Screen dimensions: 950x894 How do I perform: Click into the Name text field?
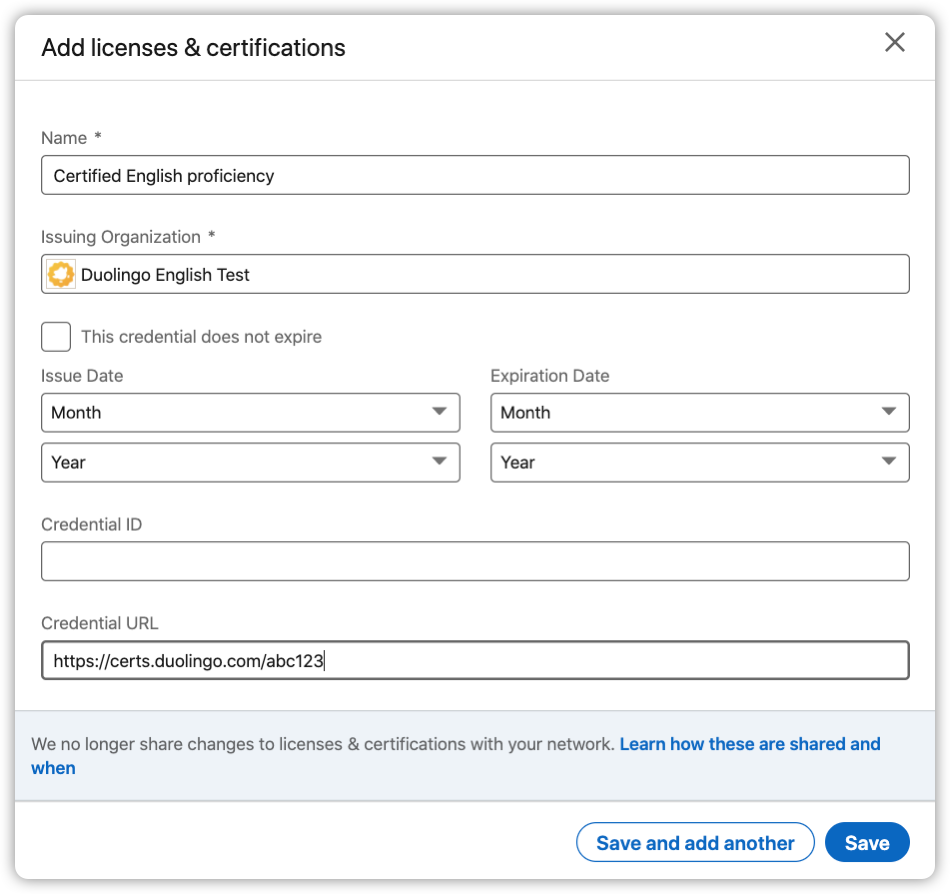(x=475, y=175)
